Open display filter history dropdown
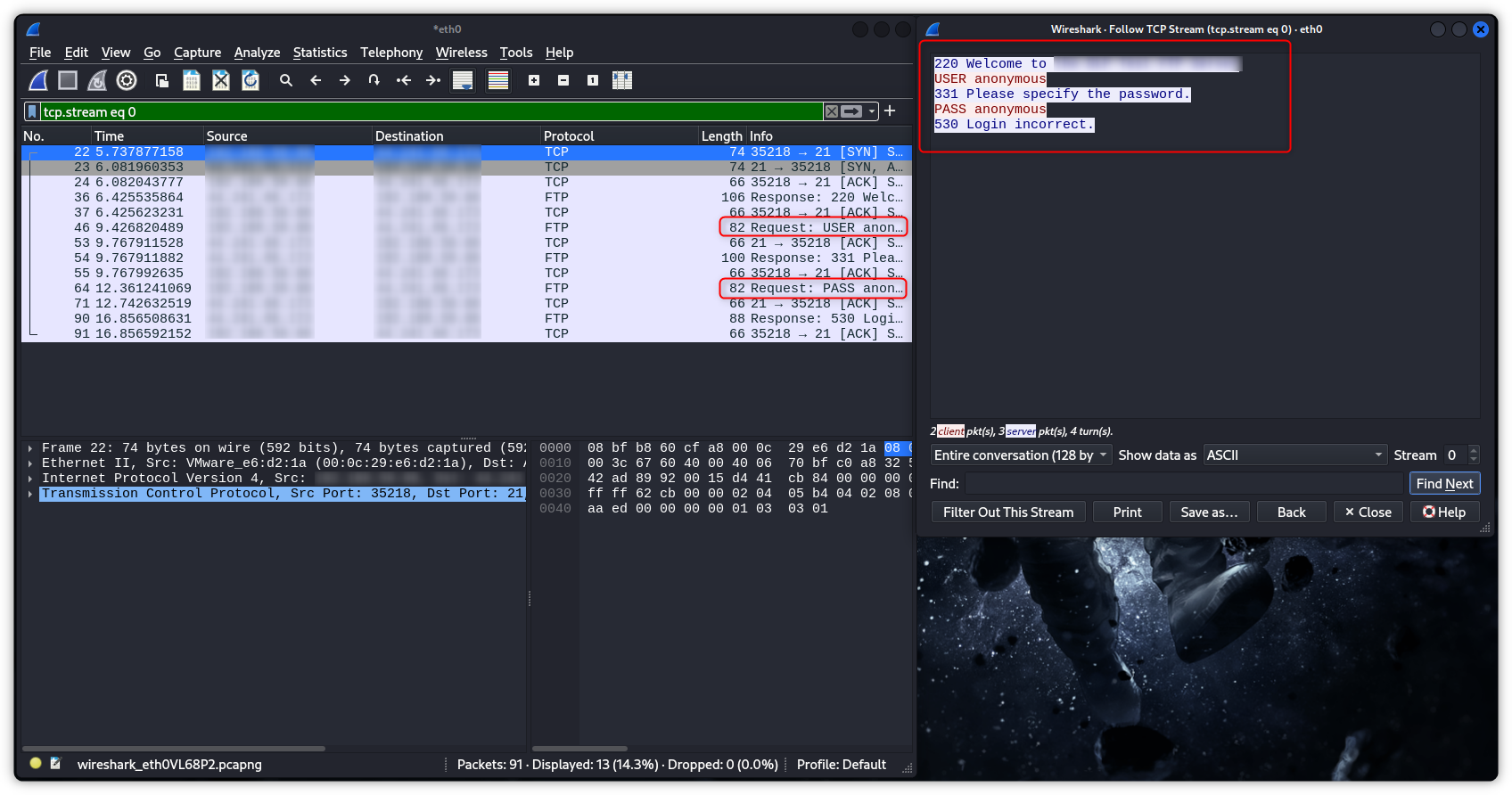1512x795 pixels. pyautogui.click(x=872, y=111)
